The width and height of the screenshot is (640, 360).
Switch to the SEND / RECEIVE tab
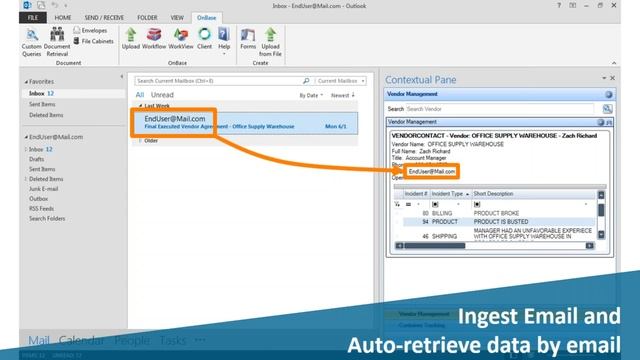pos(104,18)
